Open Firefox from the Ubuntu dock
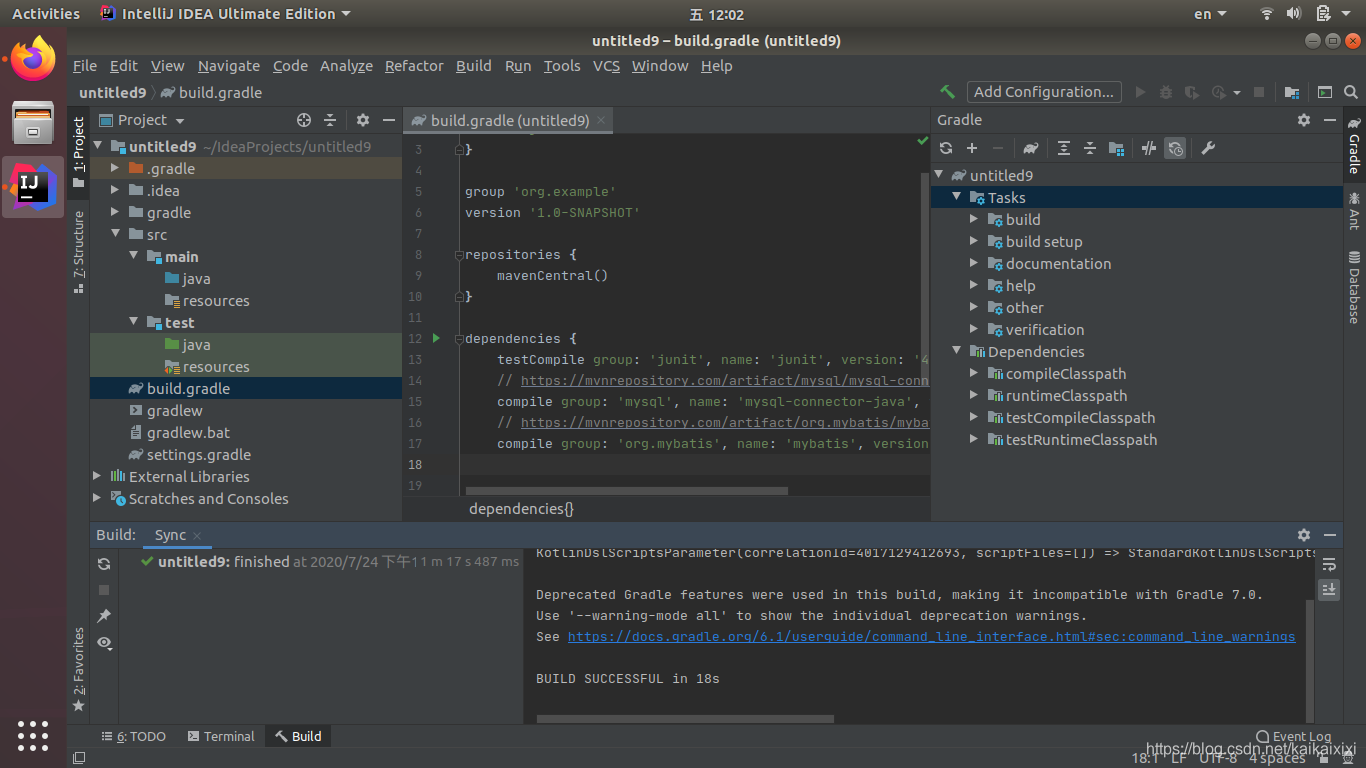 33,59
